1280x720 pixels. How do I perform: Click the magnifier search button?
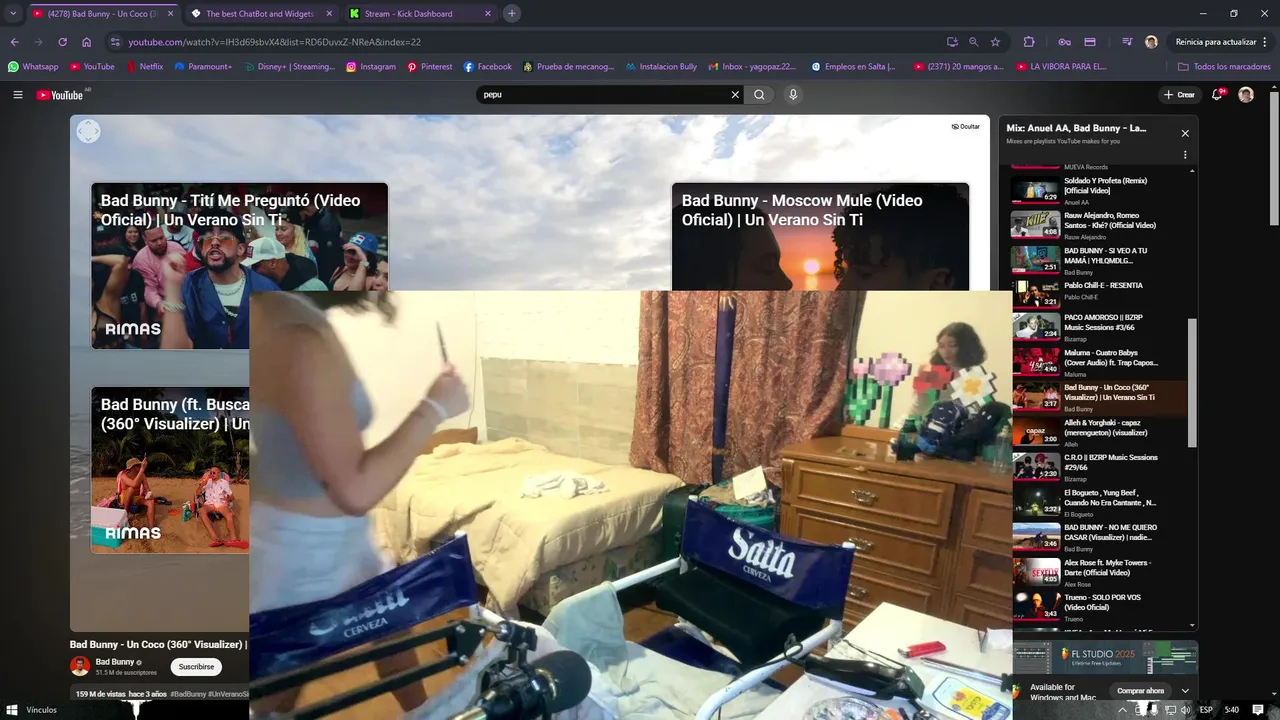tap(759, 95)
